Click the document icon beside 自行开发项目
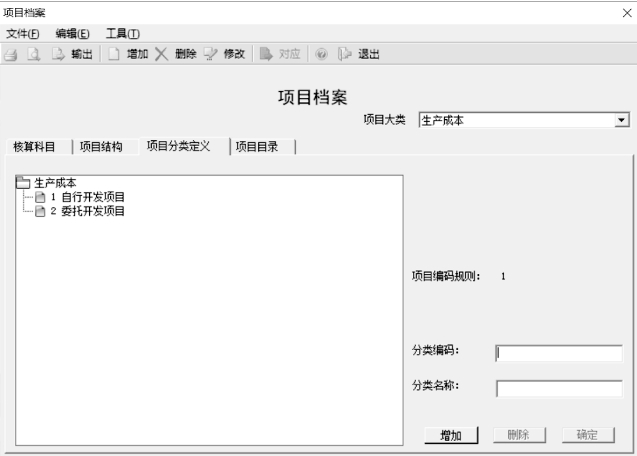 40,197
